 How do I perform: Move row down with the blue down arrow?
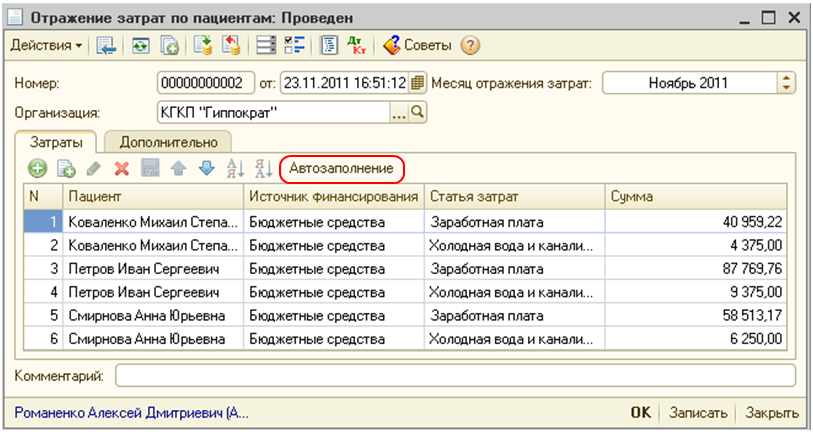(x=207, y=169)
